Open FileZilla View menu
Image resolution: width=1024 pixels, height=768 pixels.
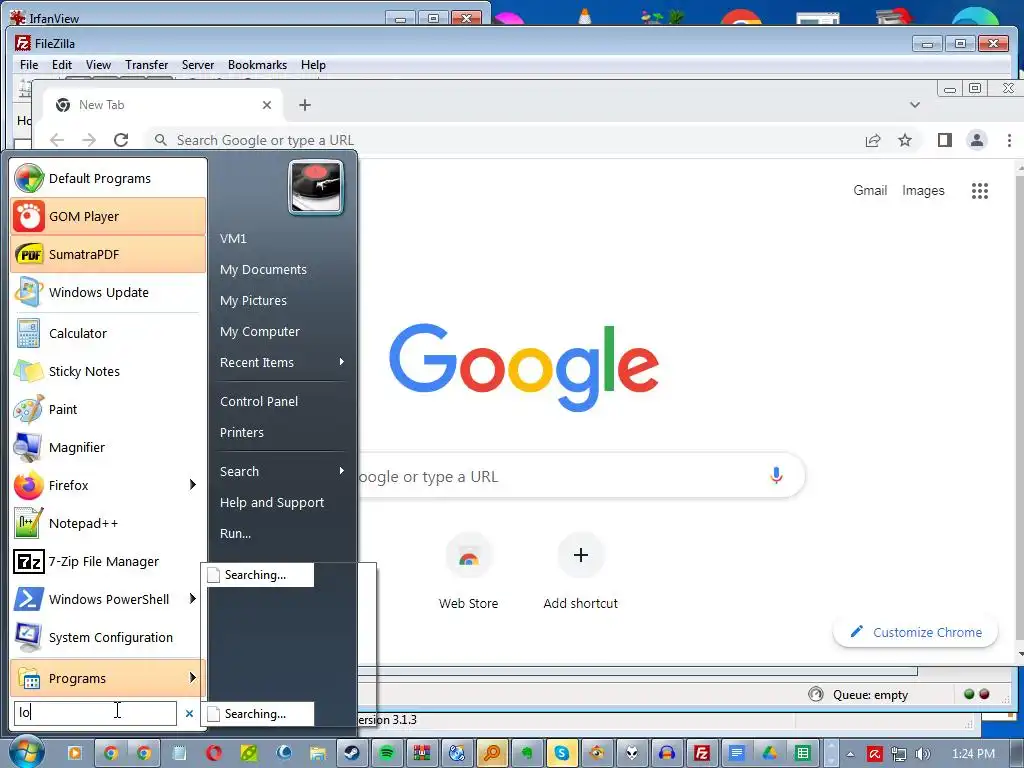98,65
